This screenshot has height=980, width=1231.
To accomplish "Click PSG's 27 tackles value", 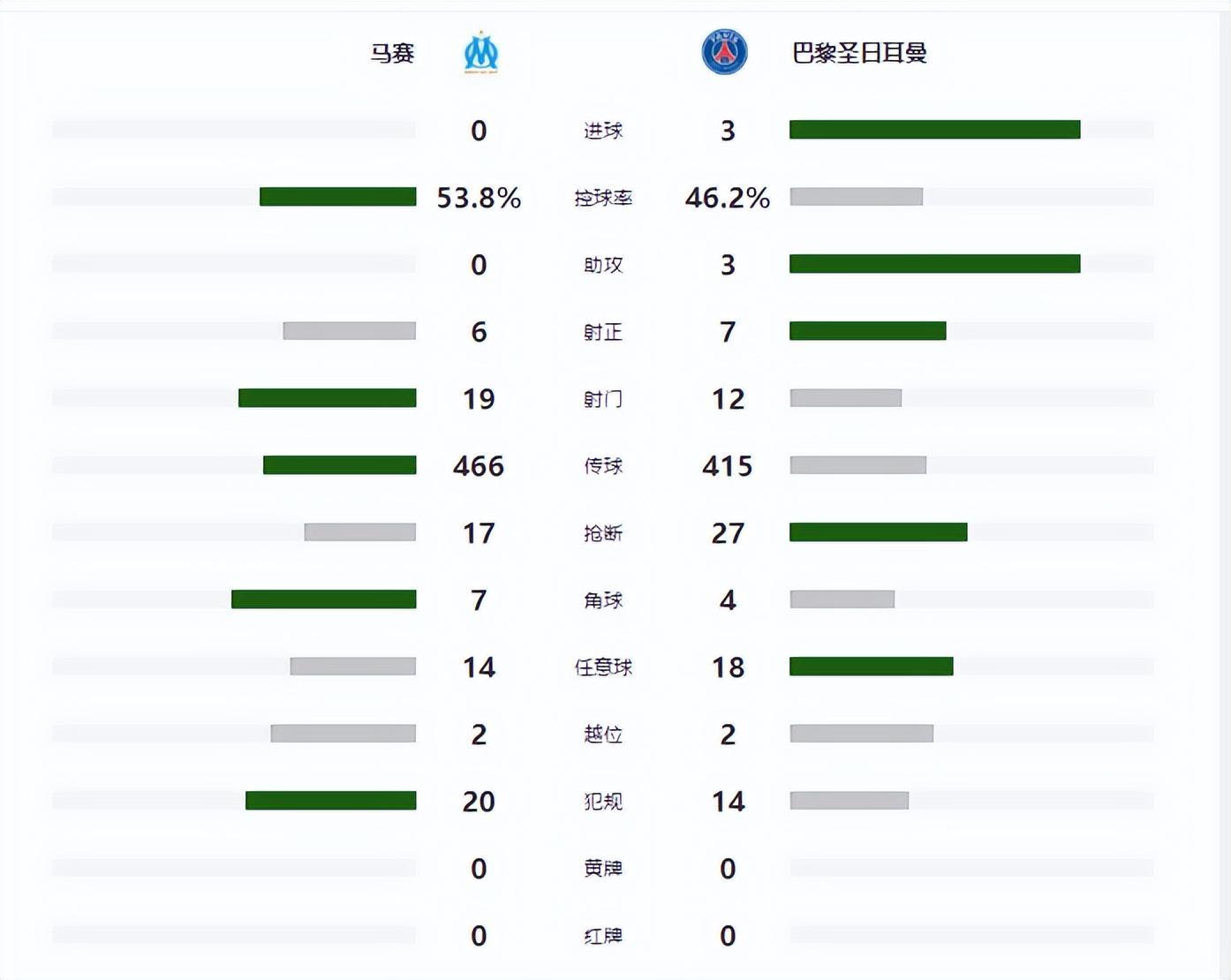I will pos(728,533).
